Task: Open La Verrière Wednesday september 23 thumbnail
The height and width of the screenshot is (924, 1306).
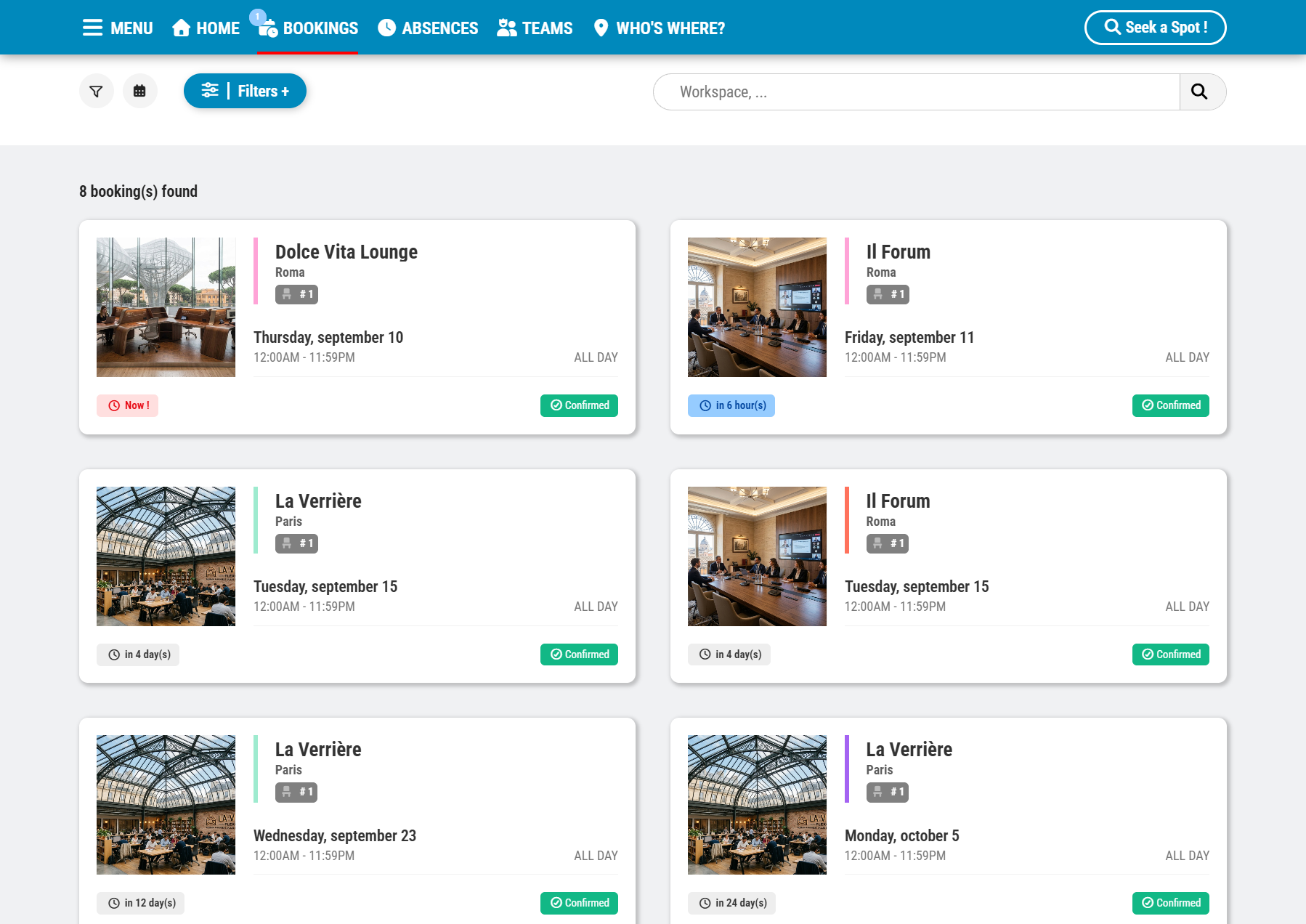Action: click(166, 805)
